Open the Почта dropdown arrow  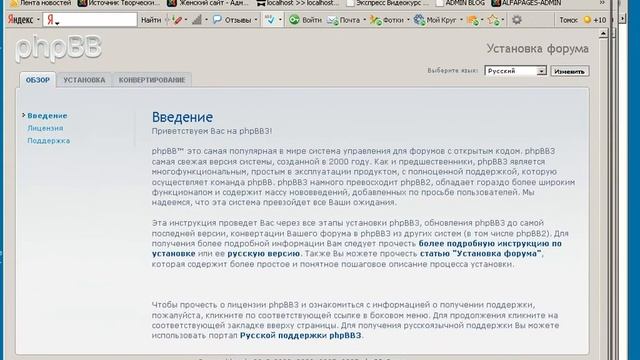(364, 20)
